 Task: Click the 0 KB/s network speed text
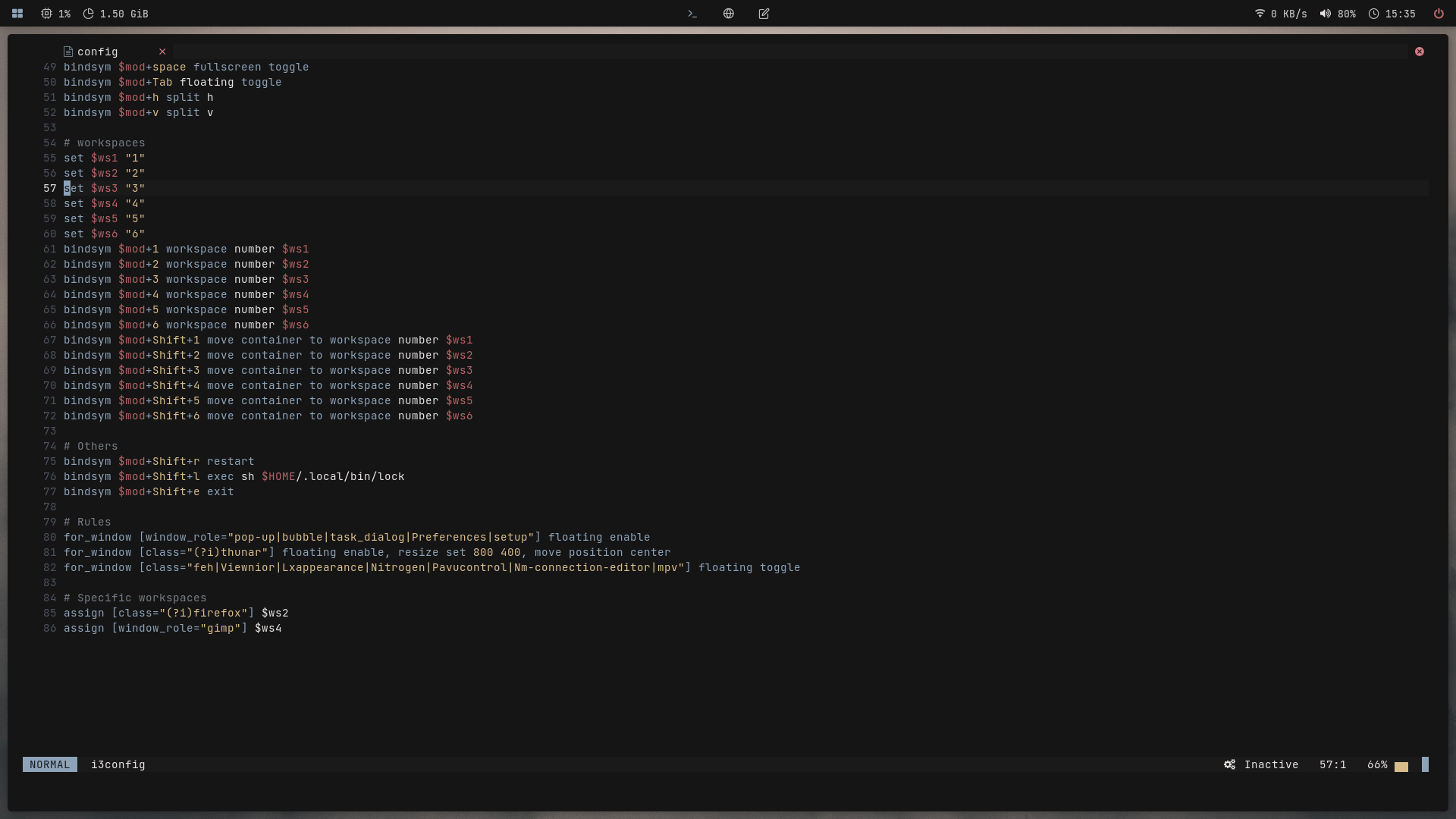1288,14
